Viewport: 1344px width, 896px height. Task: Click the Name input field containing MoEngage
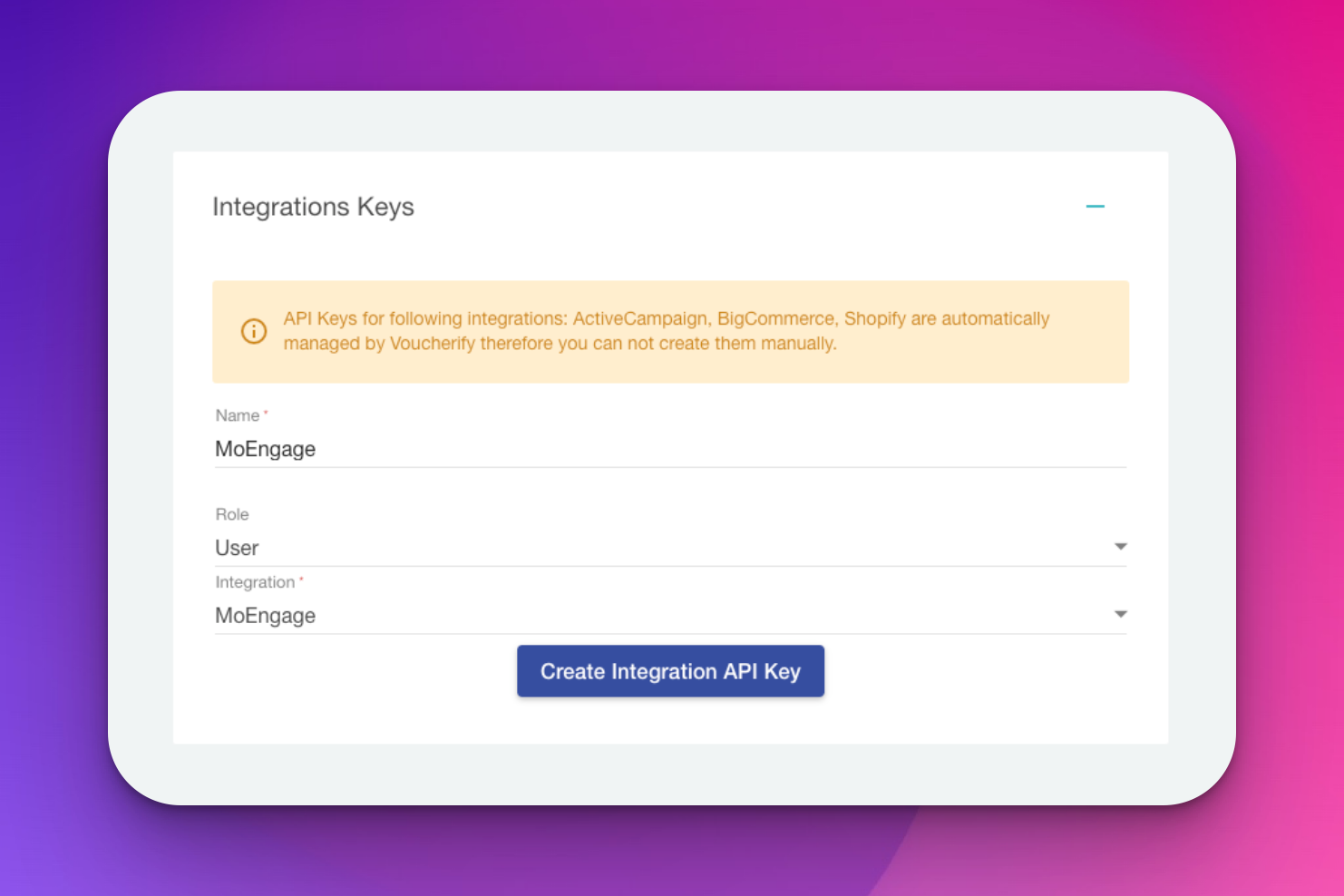[x=670, y=449]
